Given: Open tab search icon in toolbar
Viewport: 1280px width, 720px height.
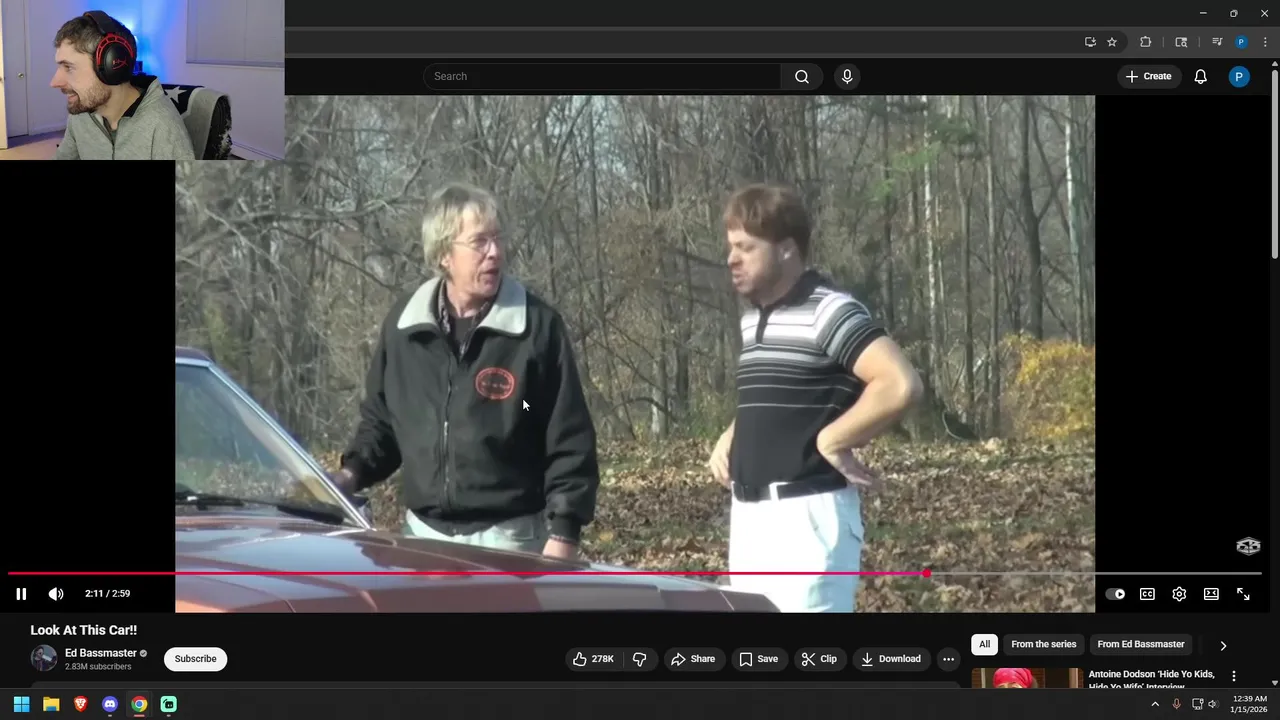Looking at the screenshot, I should pos(1181,42).
